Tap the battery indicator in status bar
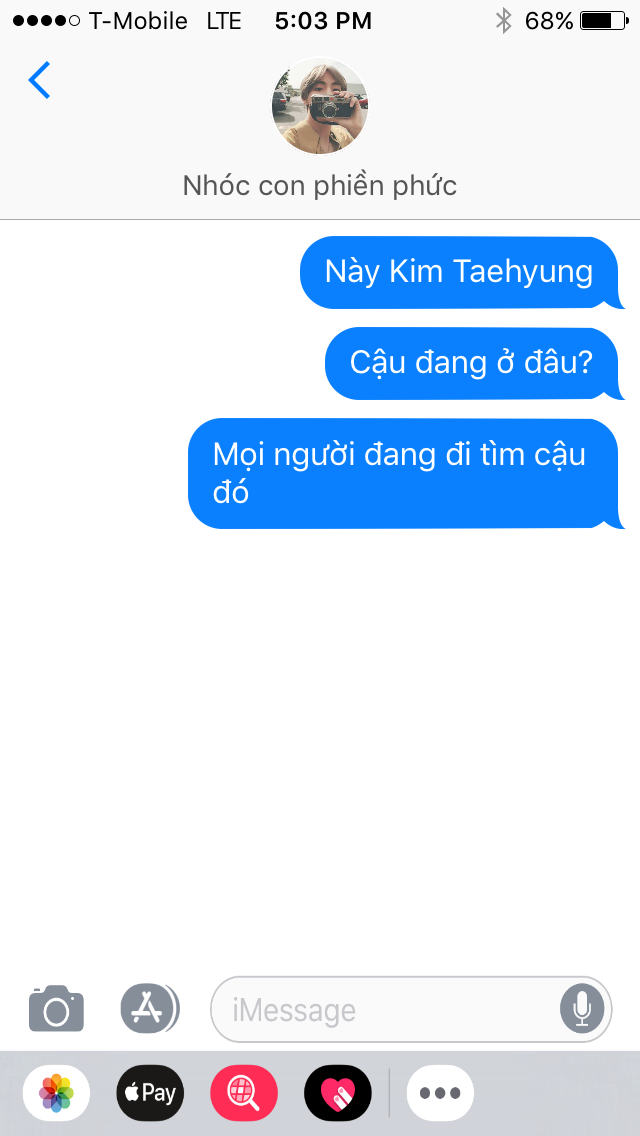 pyautogui.click(x=604, y=21)
